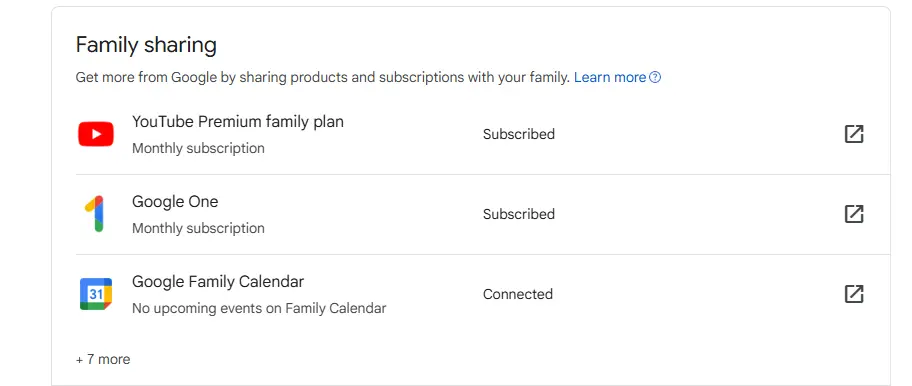Screen dimensions: 912x386
Task: Click the help question mark icon beside Learn more
Action: [655, 77]
